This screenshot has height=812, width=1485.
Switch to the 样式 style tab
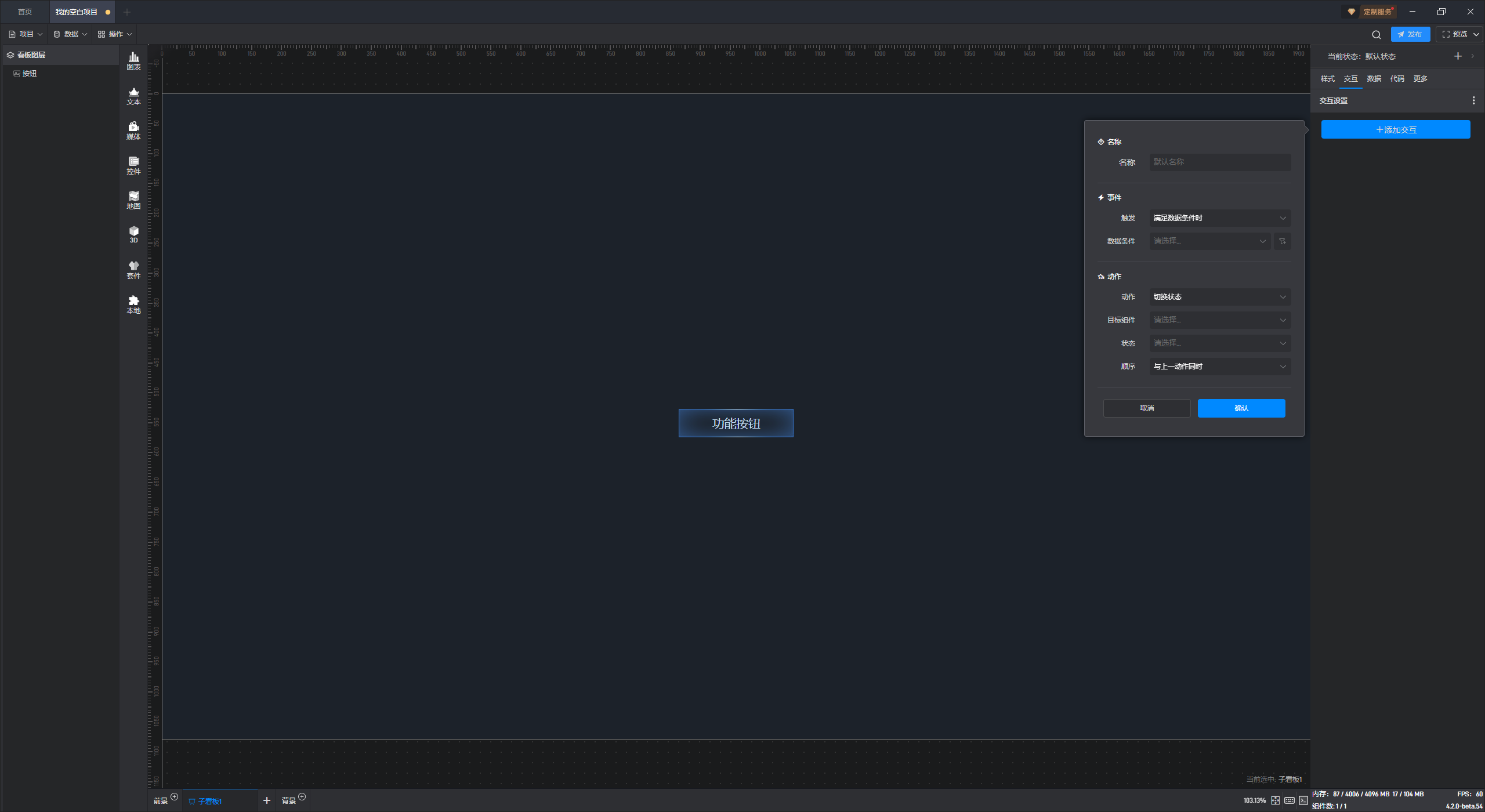pyautogui.click(x=1327, y=79)
